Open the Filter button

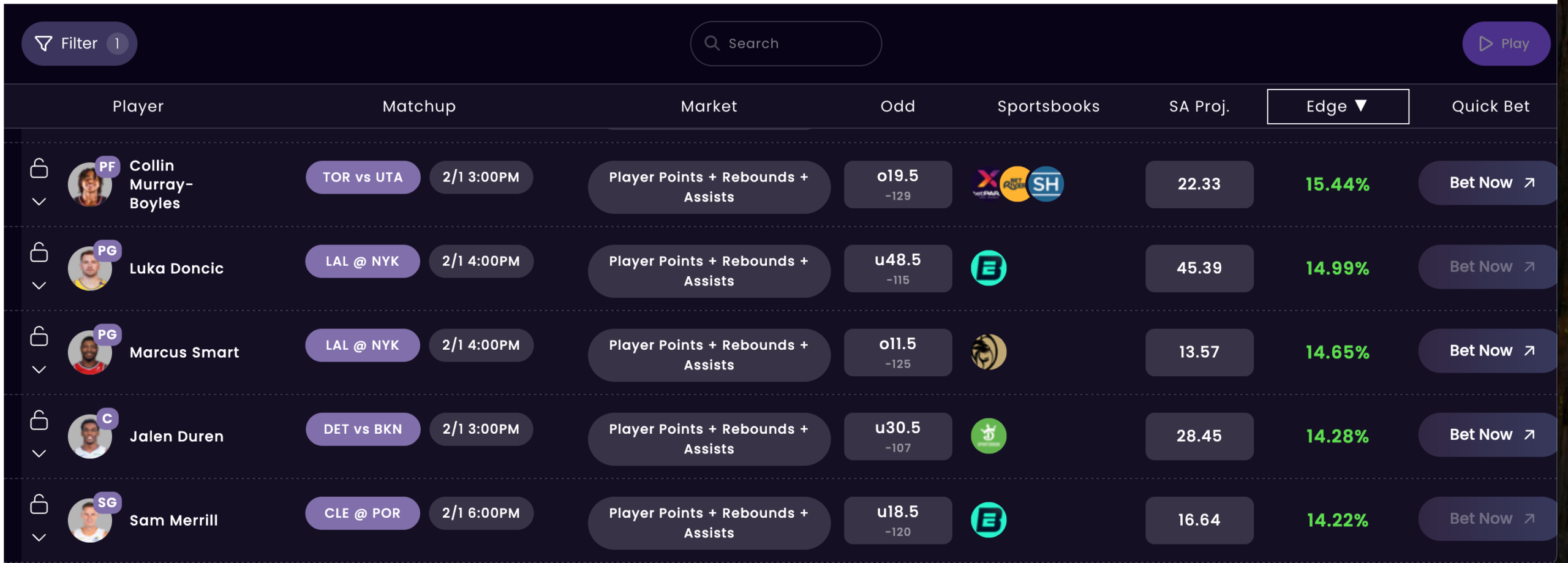pyautogui.click(x=79, y=43)
